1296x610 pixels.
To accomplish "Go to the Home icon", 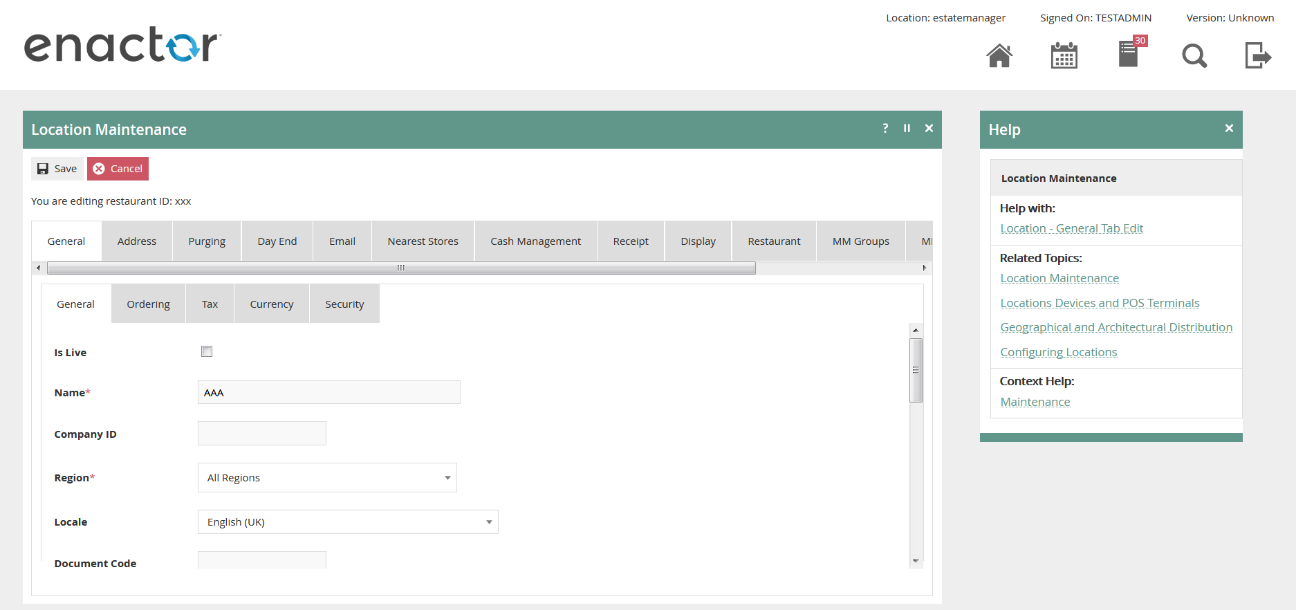I will [999, 55].
